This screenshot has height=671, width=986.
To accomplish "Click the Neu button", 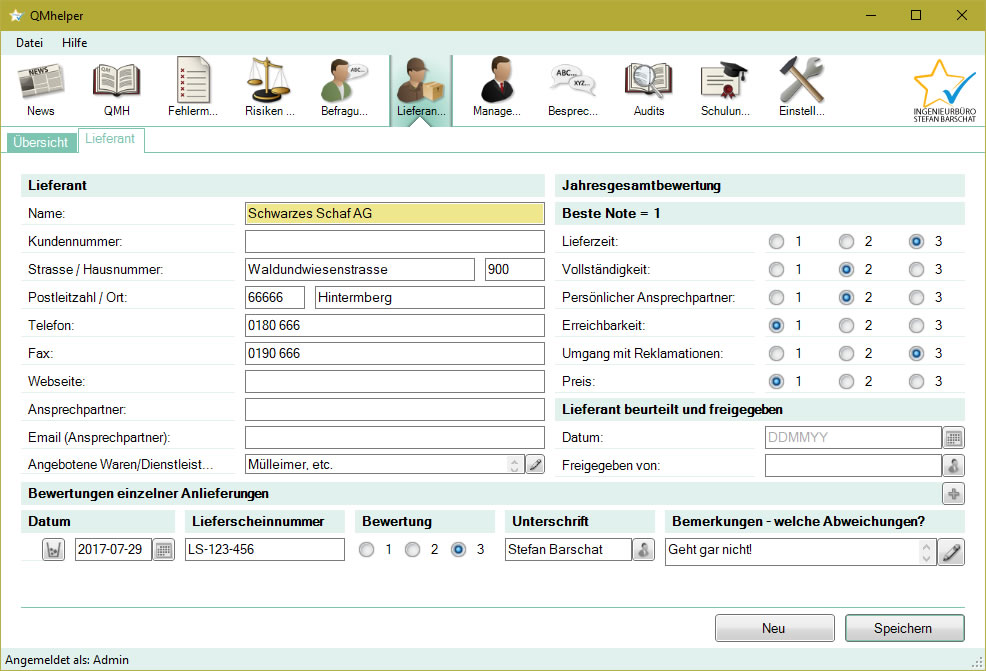I will click(x=774, y=628).
